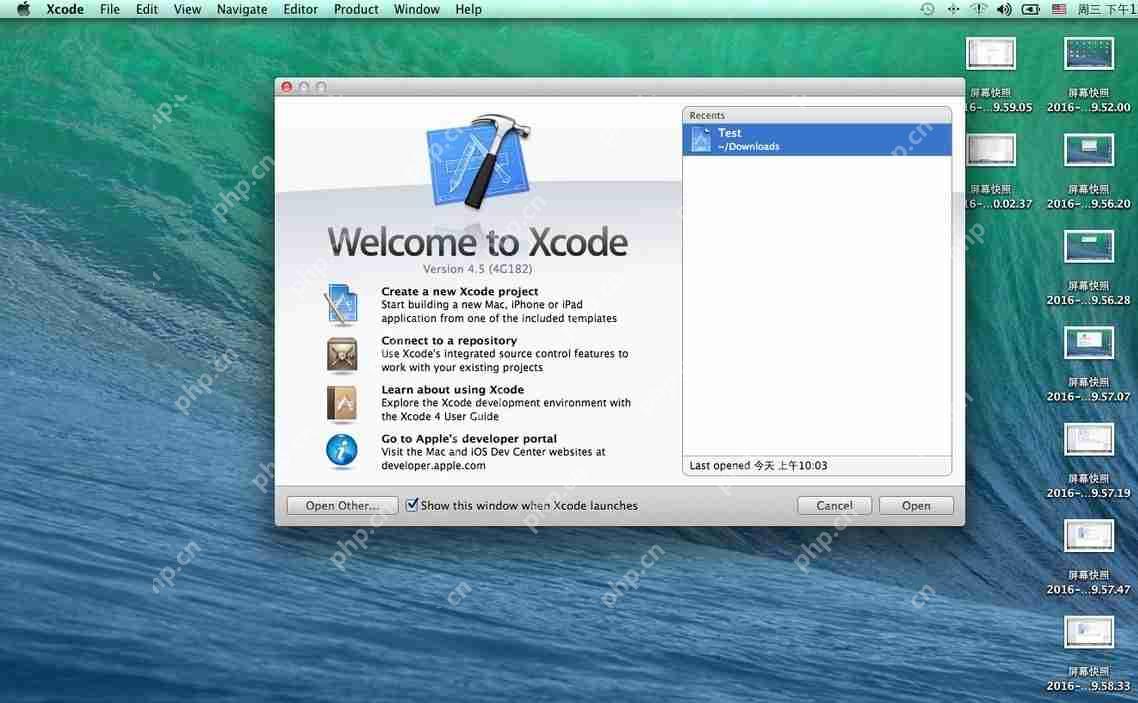
Task: Click the Time Machine menu bar icon
Action: click(927, 9)
